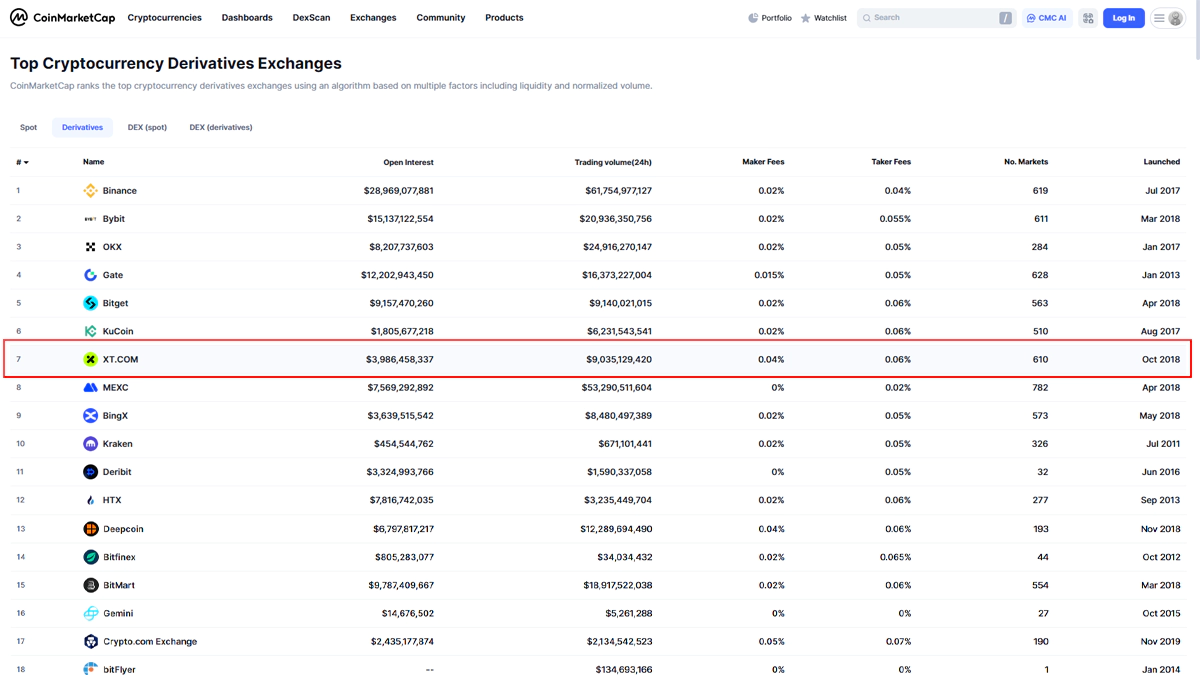Image resolution: width=1200 pixels, height=675 pixels.
Task: Switch to the Spot tab
Action: click(x=29, y=128)
